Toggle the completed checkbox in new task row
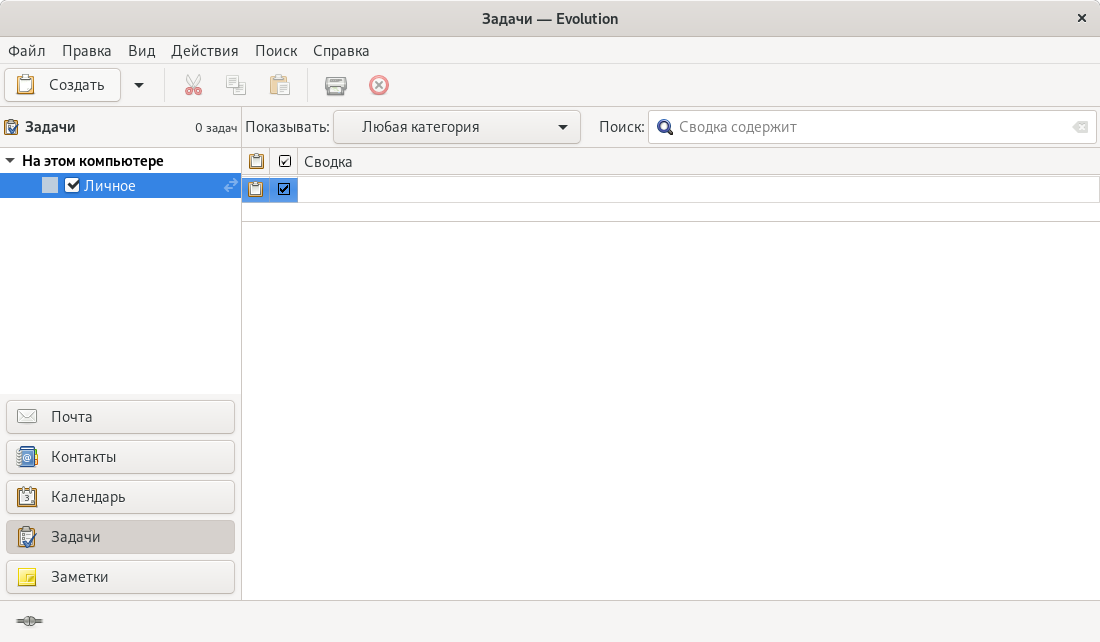The image size is (1100, 642). click(x=284, y=189)
